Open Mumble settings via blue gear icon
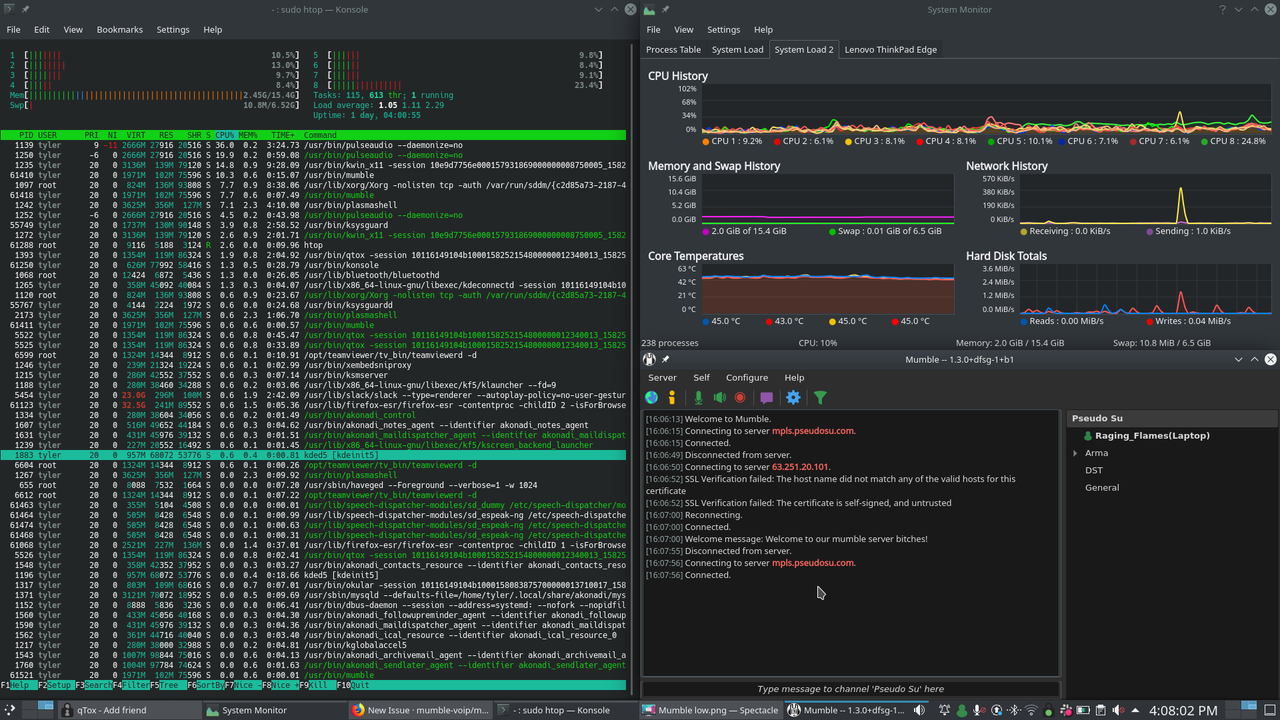This screenshot has height=720, width=1280. [x=793, y=398]
